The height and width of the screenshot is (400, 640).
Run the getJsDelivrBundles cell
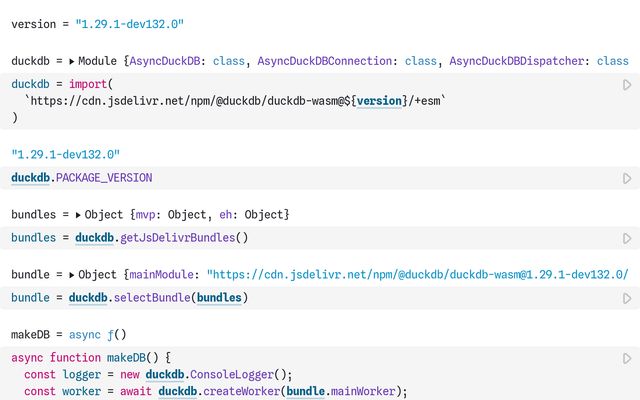click(627, 238)
